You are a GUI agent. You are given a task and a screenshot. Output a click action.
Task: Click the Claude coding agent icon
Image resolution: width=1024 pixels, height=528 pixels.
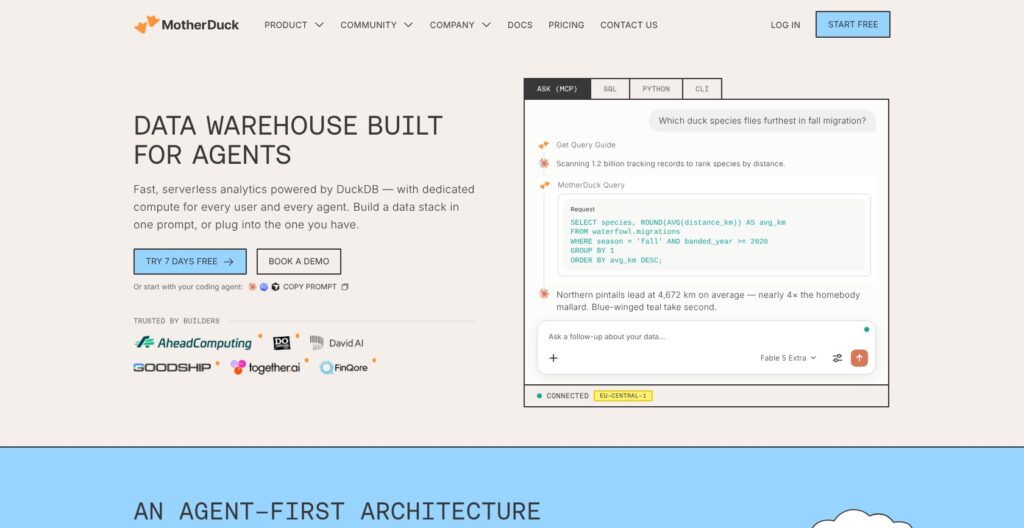(x=252, y=287)
